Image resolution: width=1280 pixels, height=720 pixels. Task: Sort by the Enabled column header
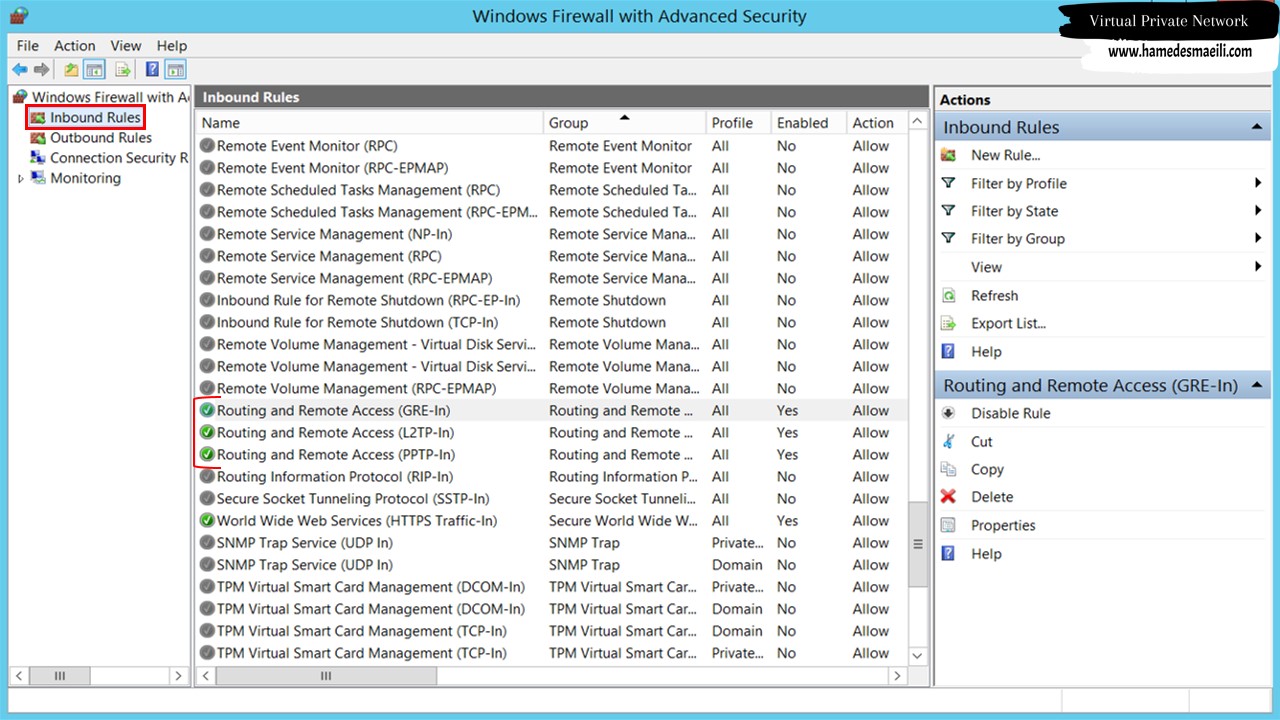(808, 123)
